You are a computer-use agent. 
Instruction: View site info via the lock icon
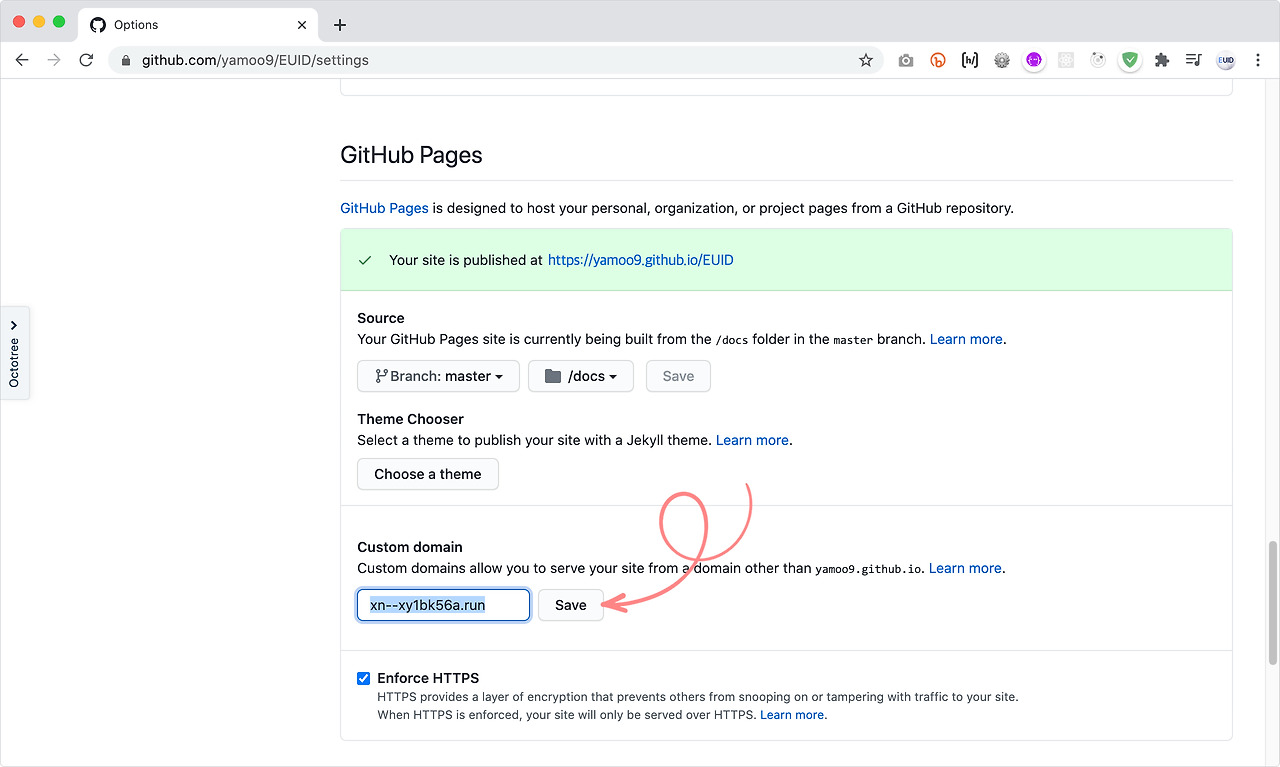[126, 60]
